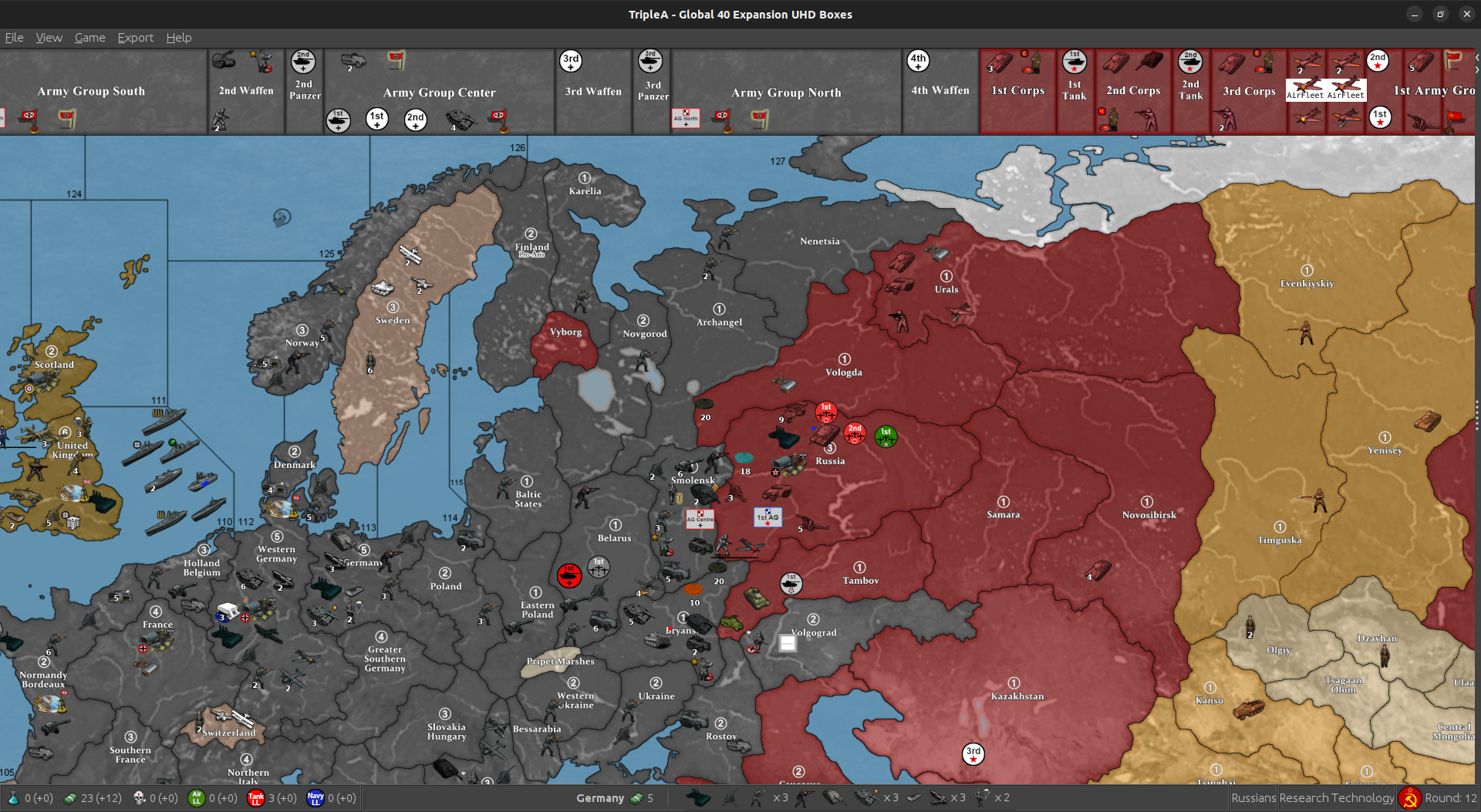
Task: Select the 2nd Panzer tank token
Action: 303,61
